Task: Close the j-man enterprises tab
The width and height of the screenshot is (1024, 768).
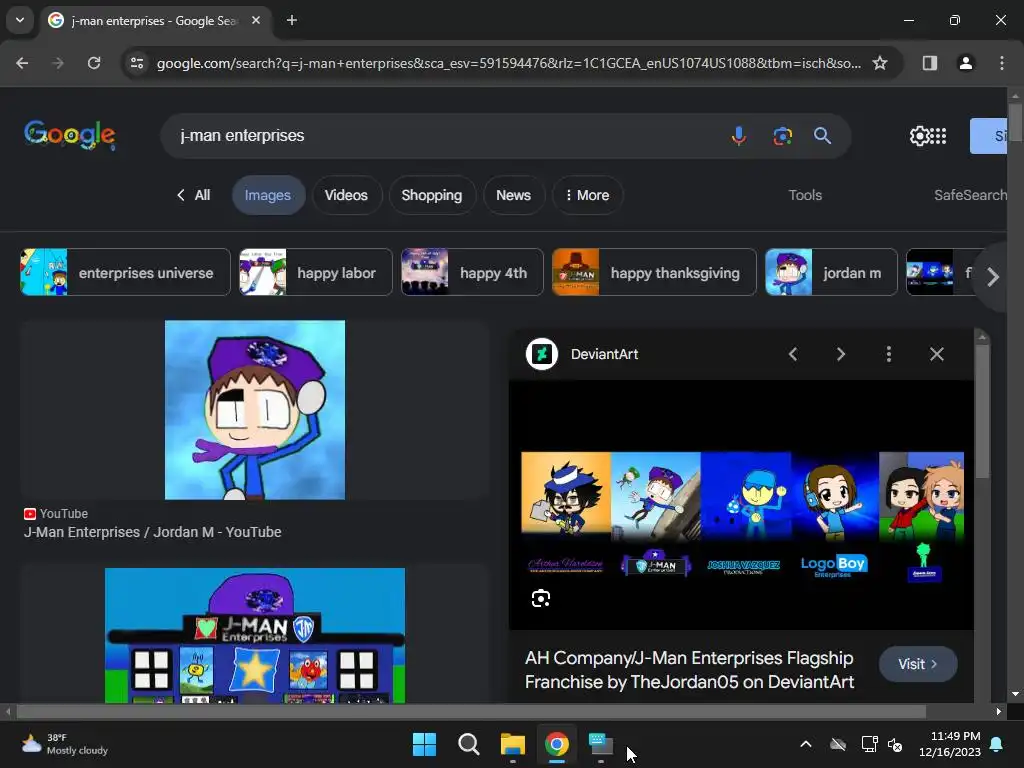Action: [256, 20]
